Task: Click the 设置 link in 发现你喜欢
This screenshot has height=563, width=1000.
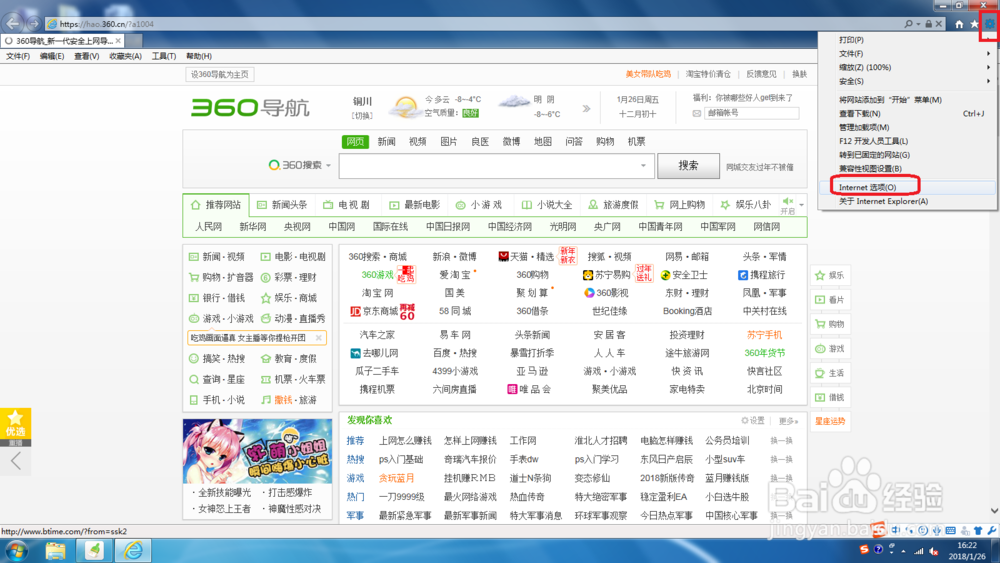Action: click(753, 421)
